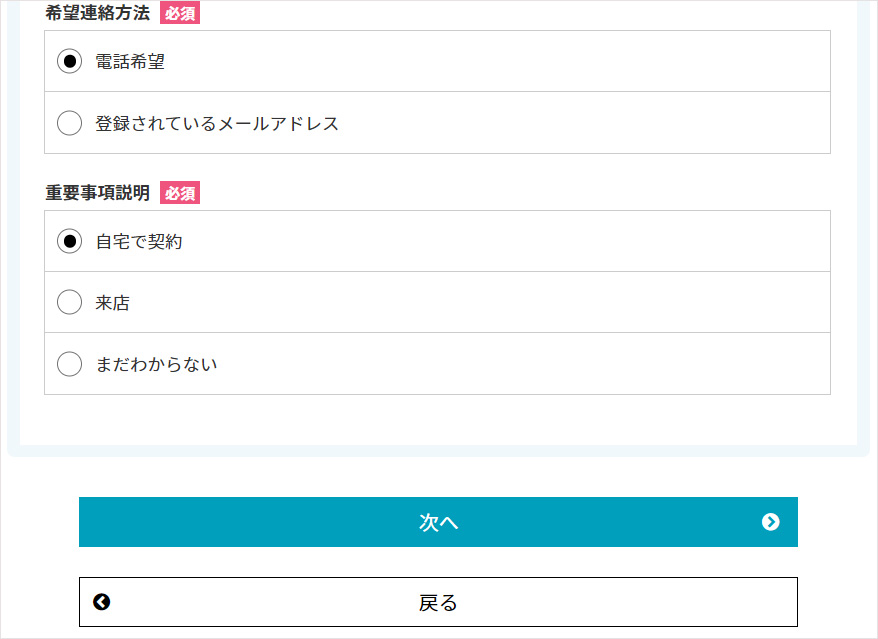Click the 自宅で契約 label text
878x639 pixels.
(x=139, y=242)
